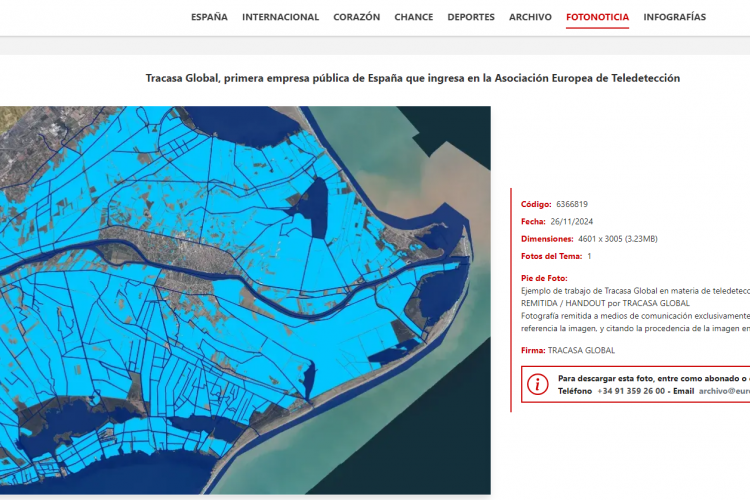Select the CHANCE menu item
The height and width of the screenshot is (500, 750).
click(414, 17)
